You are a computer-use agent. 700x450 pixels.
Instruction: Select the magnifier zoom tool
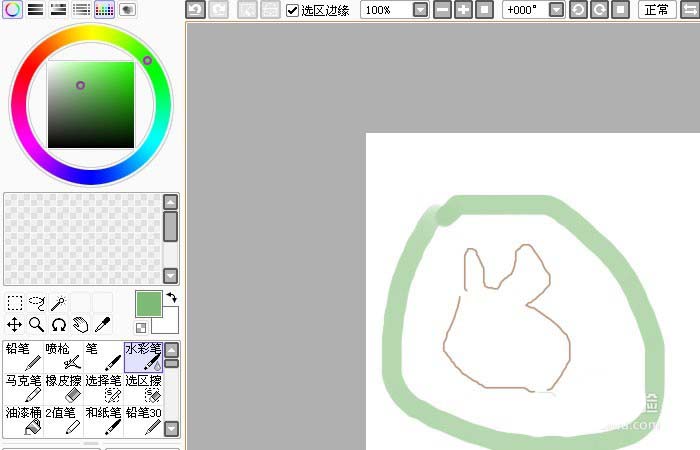[x=37, y=325]
